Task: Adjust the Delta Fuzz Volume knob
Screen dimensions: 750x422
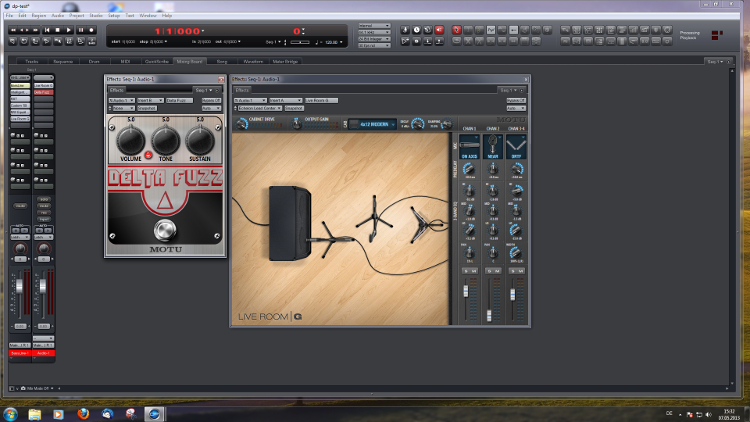Action: pos(131,139)
